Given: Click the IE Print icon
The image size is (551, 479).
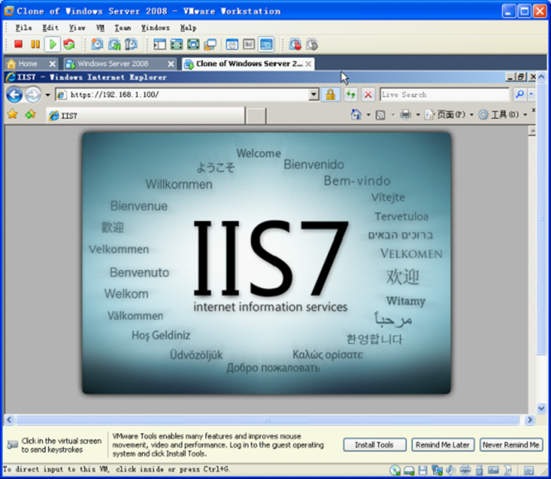Looking at the screenshot, I should pos(406,114).
